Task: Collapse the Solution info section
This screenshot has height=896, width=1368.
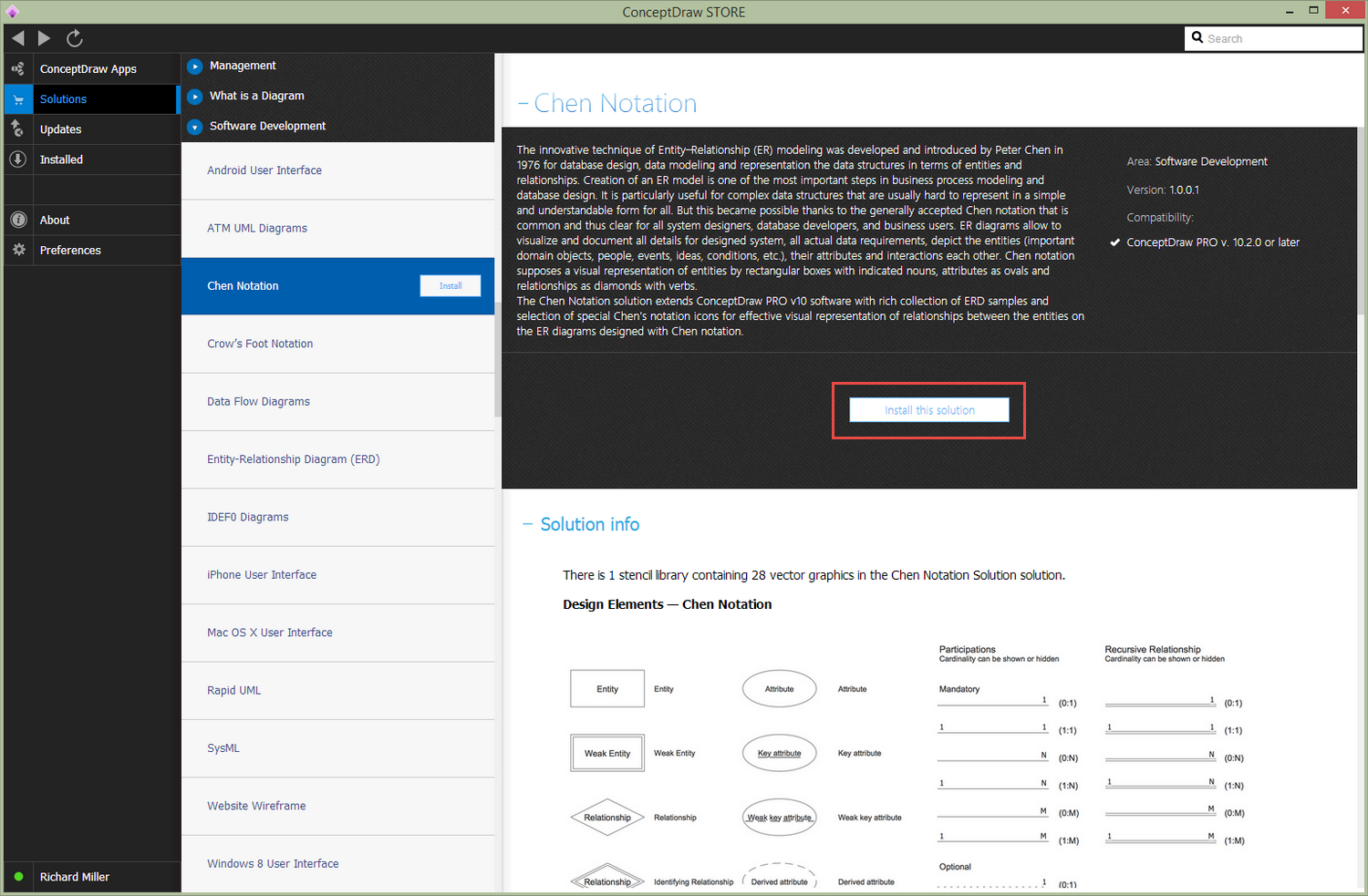Action: 527,524
